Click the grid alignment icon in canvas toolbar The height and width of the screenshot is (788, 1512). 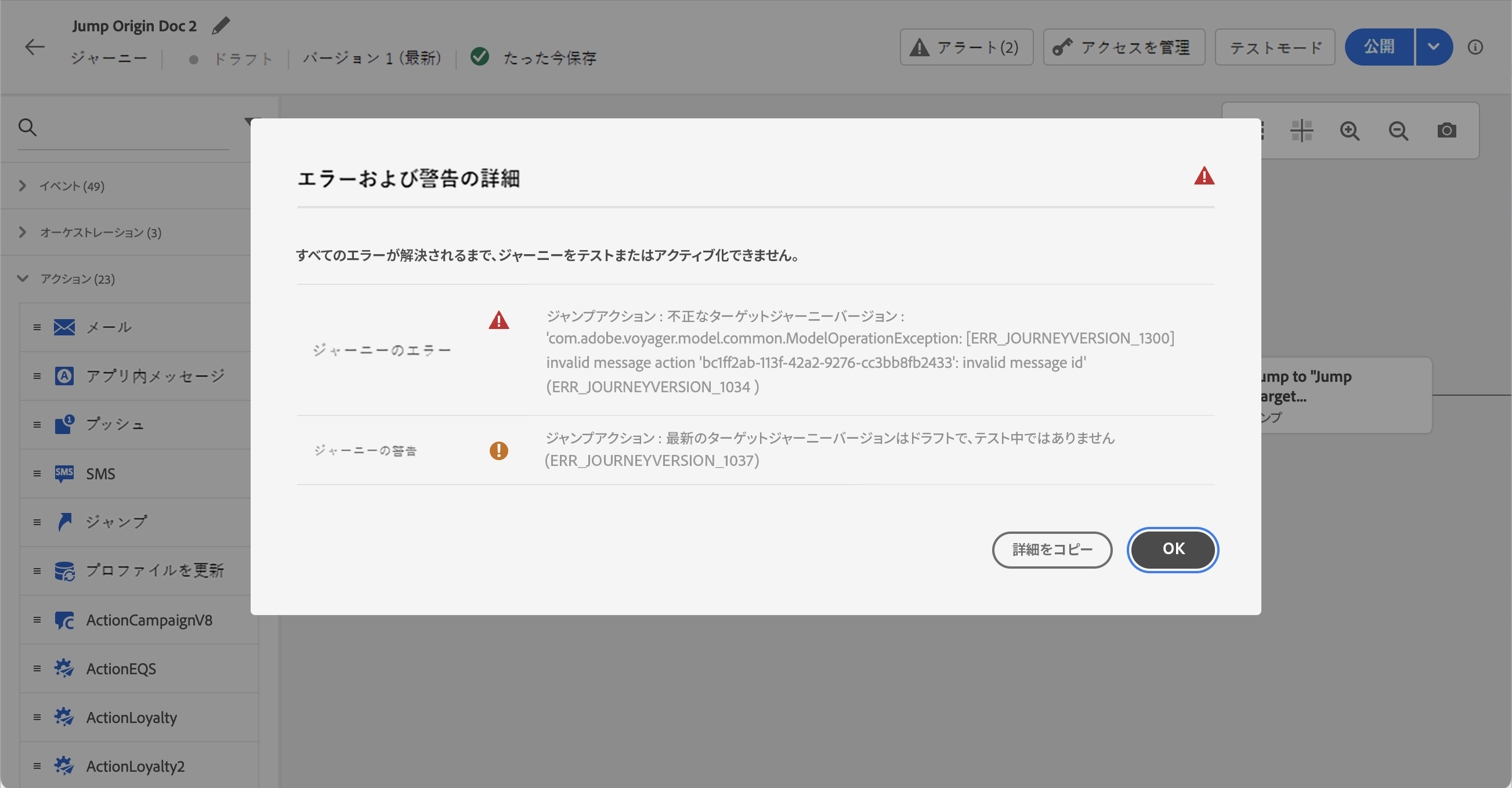pos(1301,131)
